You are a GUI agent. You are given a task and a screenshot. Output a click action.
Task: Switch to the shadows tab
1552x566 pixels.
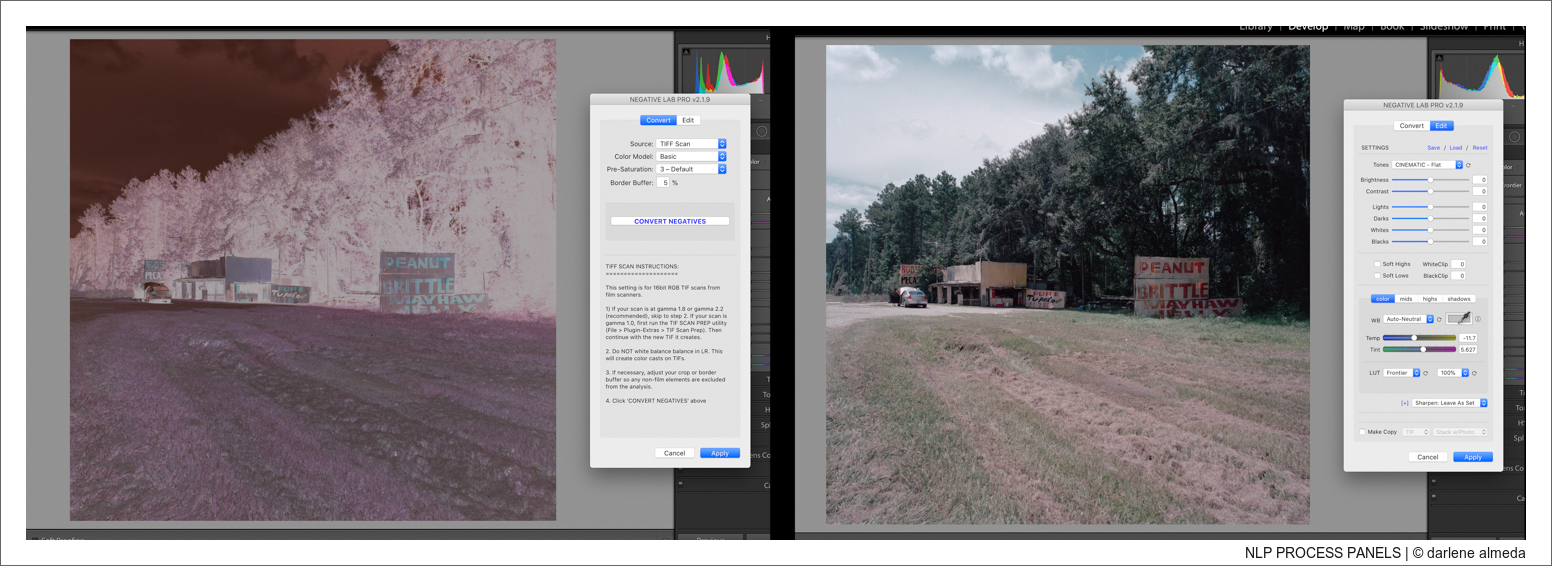1459,299
